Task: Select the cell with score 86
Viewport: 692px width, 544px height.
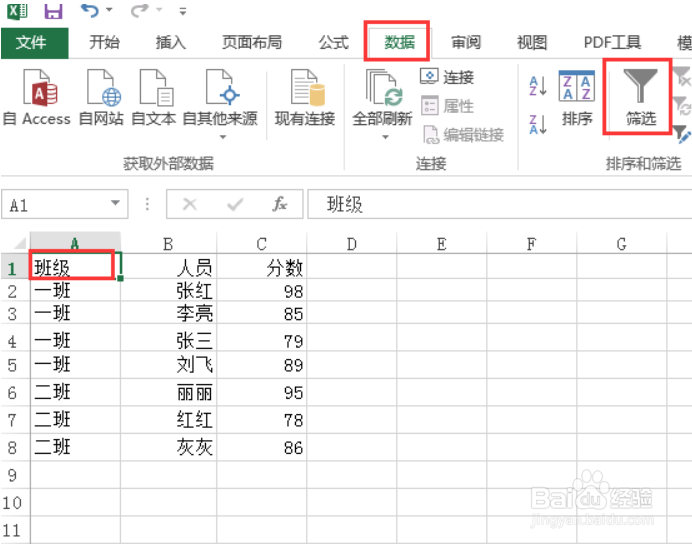Action: tap(262, 447)
